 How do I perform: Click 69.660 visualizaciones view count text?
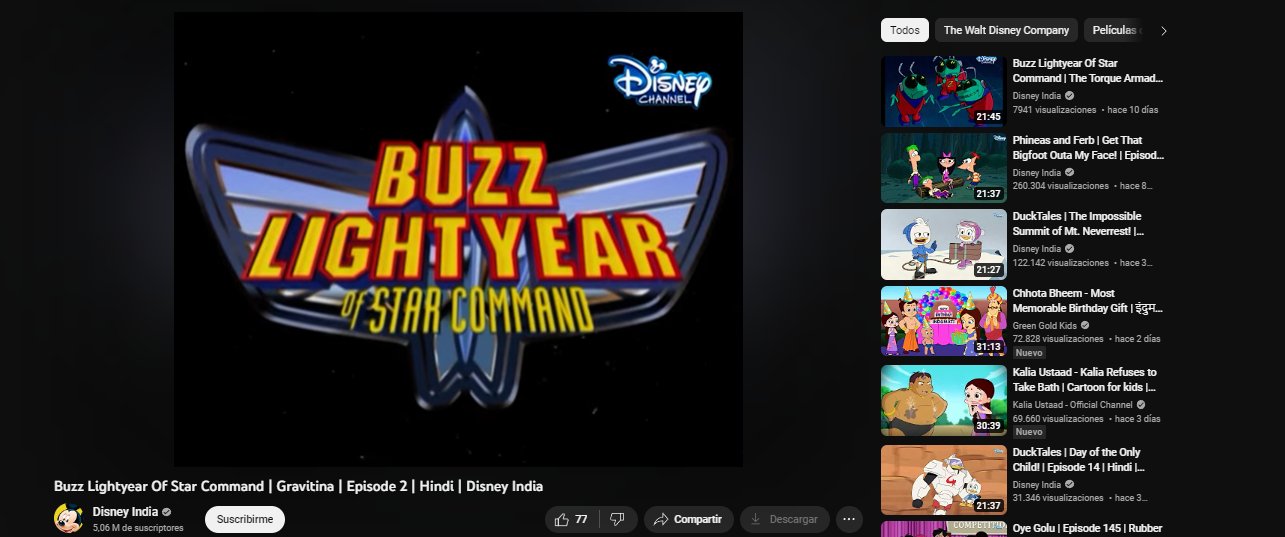tap(1057, 419)
